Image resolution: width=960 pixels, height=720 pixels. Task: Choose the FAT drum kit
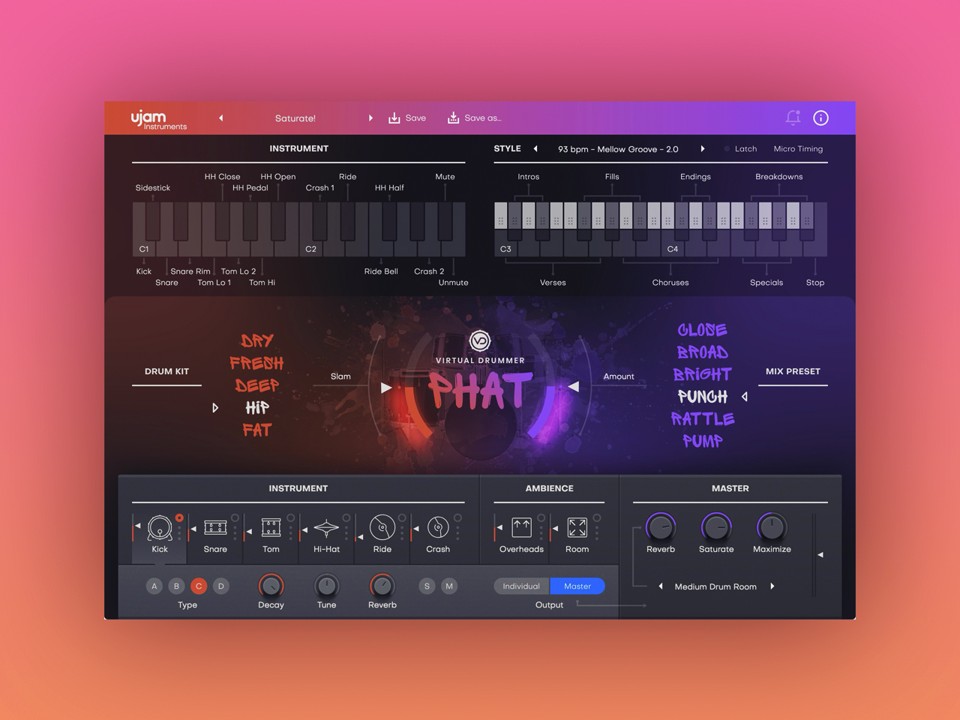tap(257, 430)
